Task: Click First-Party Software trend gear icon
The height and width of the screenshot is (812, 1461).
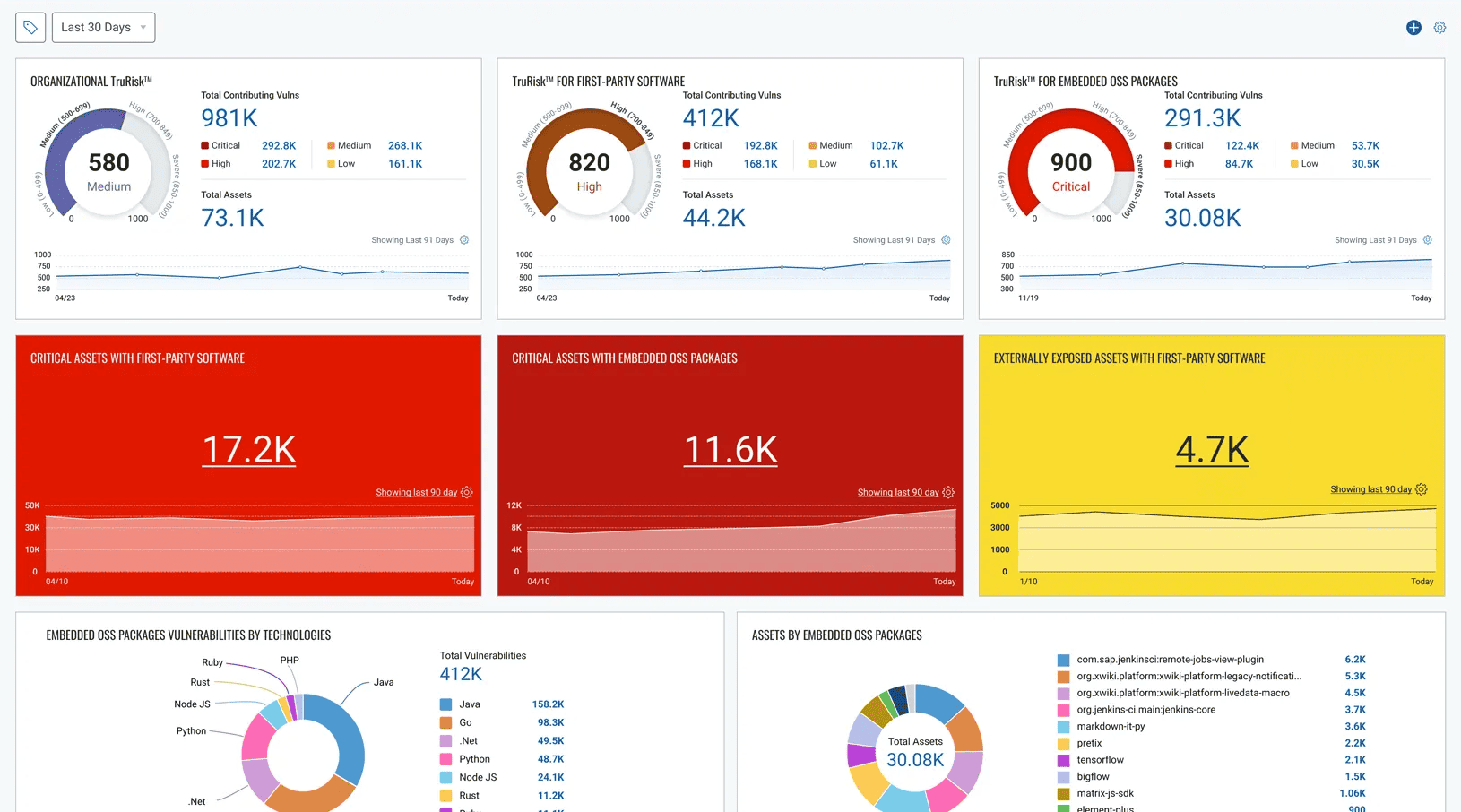Action: click(946, 240)
